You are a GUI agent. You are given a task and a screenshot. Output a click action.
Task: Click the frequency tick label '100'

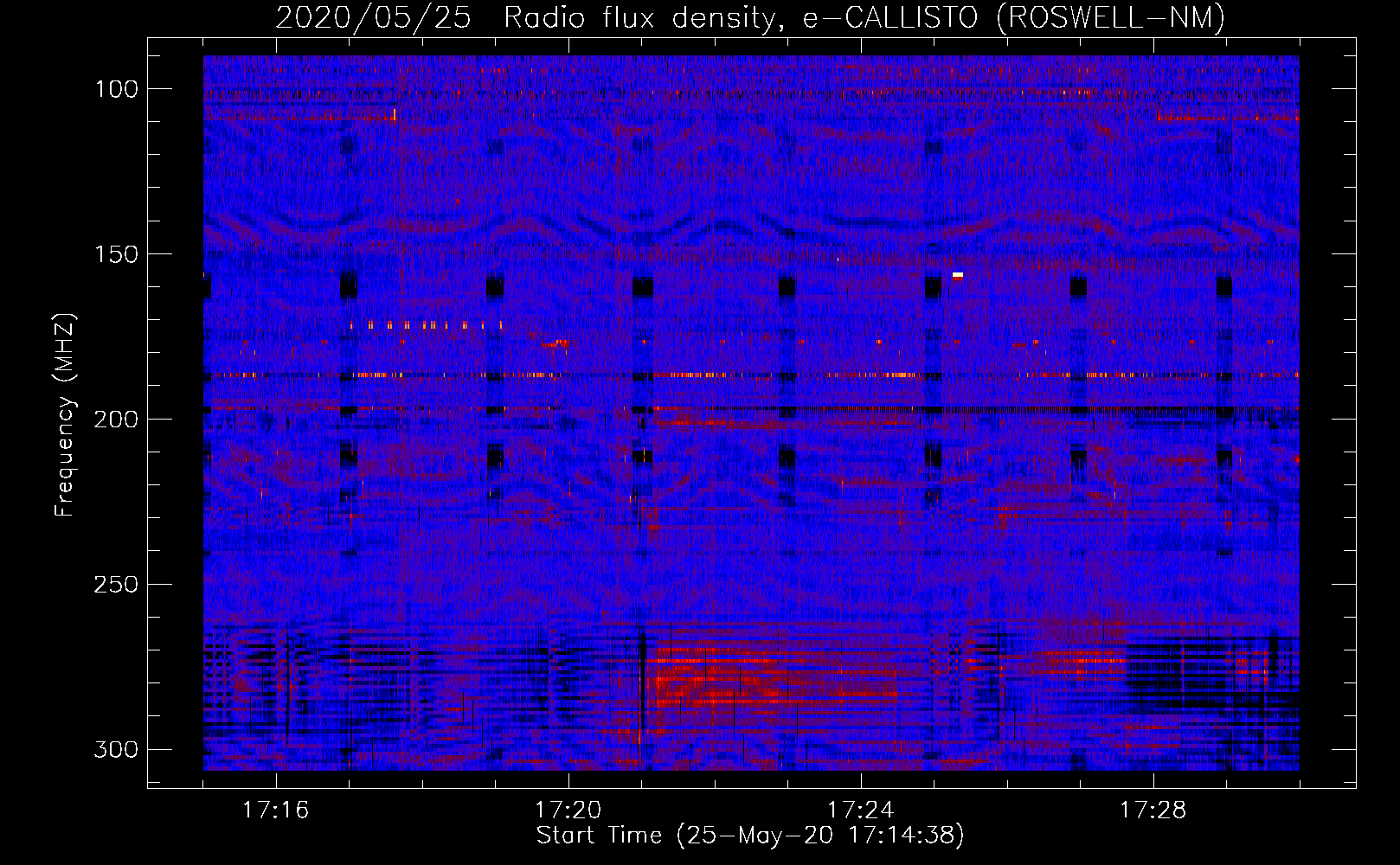(x=115, y=89)
